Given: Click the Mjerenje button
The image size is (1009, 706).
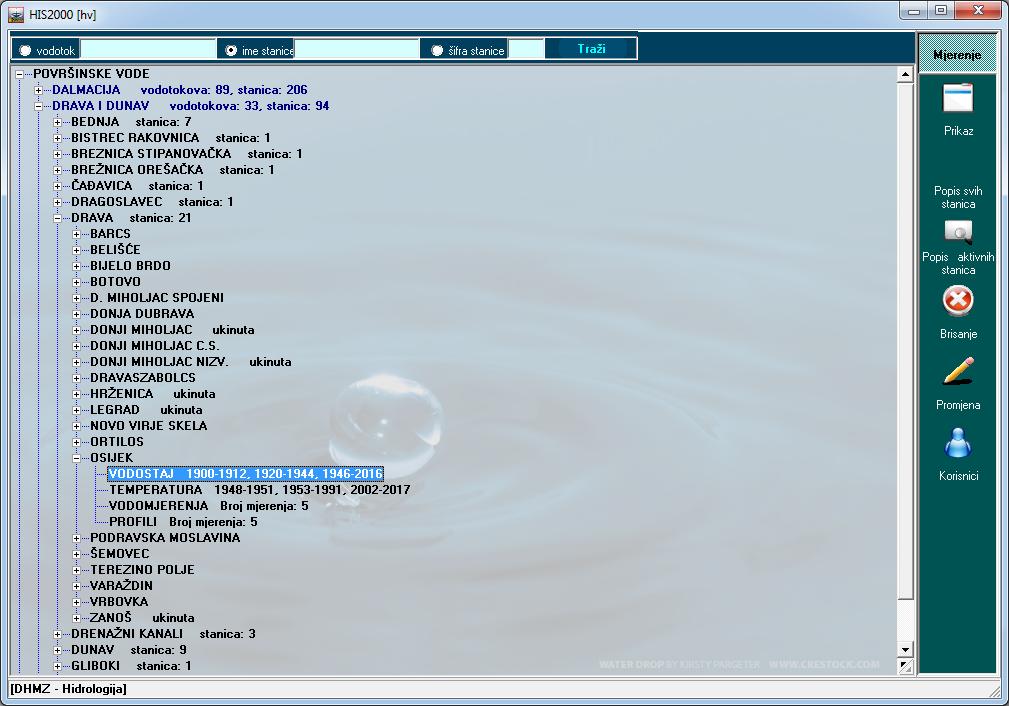Looking at the screenshot, I should point(957,55).
